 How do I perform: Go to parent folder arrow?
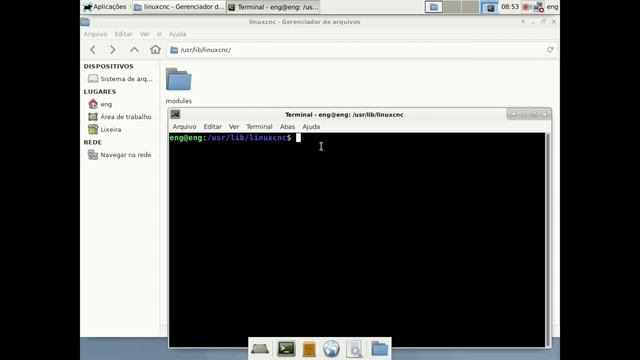(134, 50)
